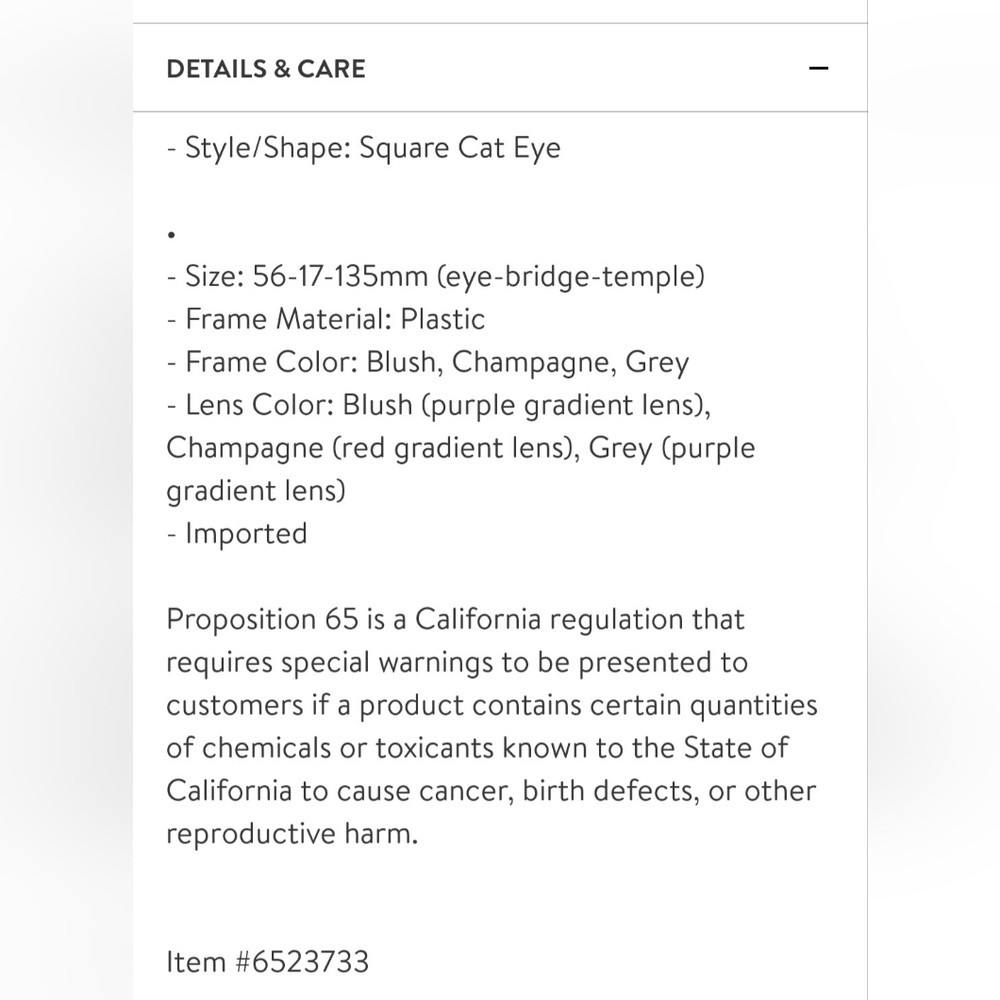The image size is (1000, 1000).
Task: Collapse Details & Care using minus icon
Action: click(818, 68)
